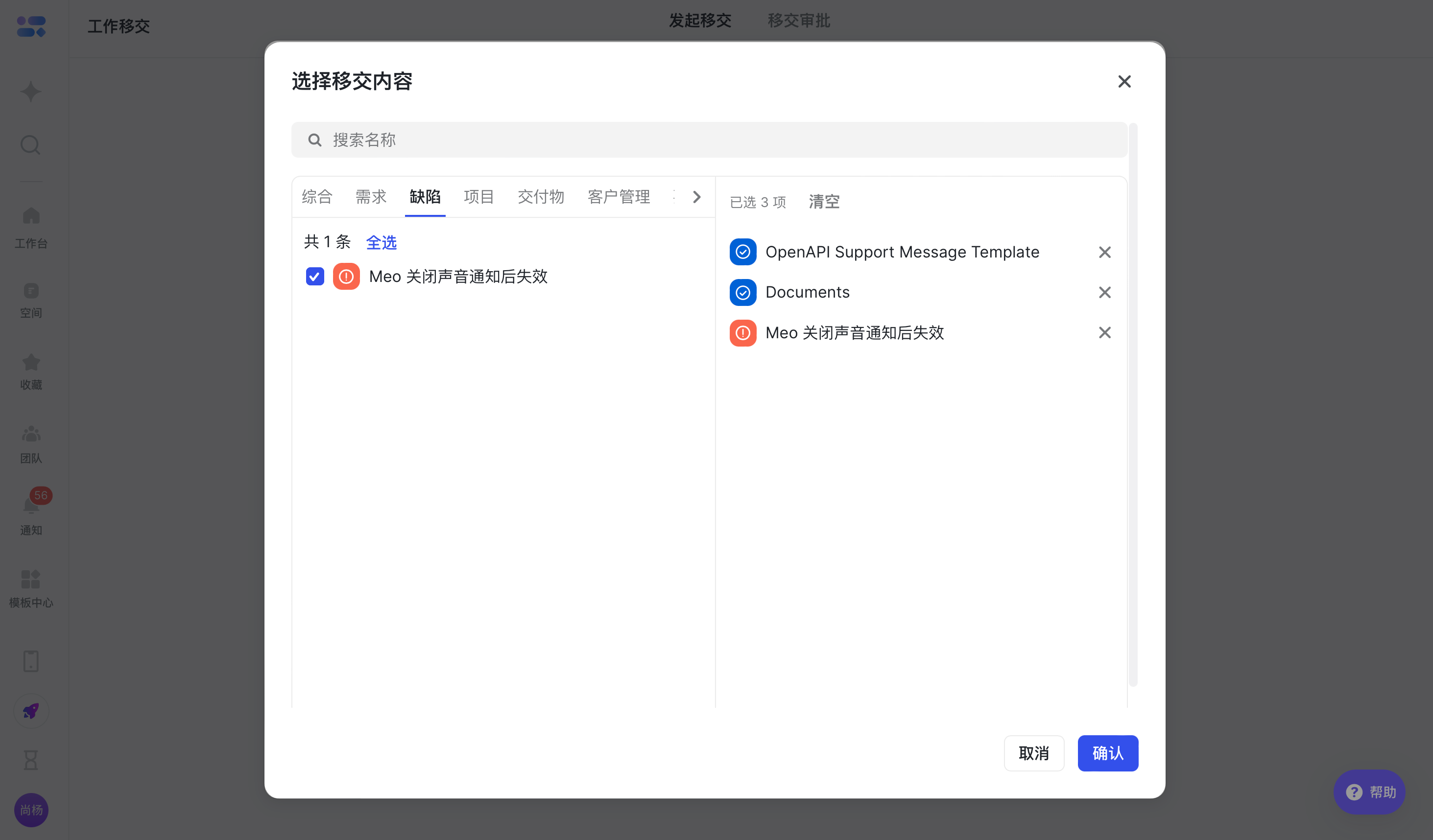Remove OpenAPI Support Message Template from selection
The width and height of the screenshot is (1433, 840).
click(1104, 252)
